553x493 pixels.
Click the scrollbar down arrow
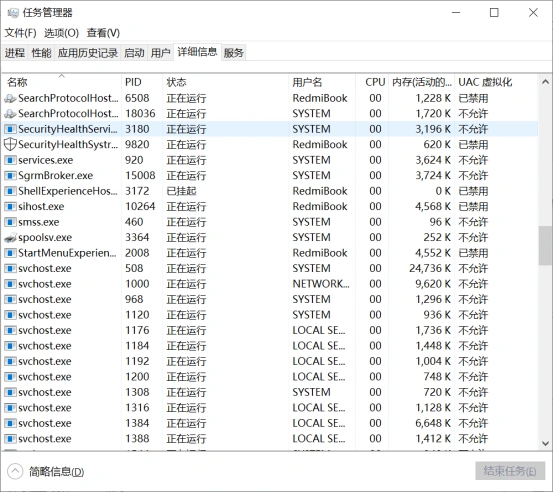coord(545,443)
